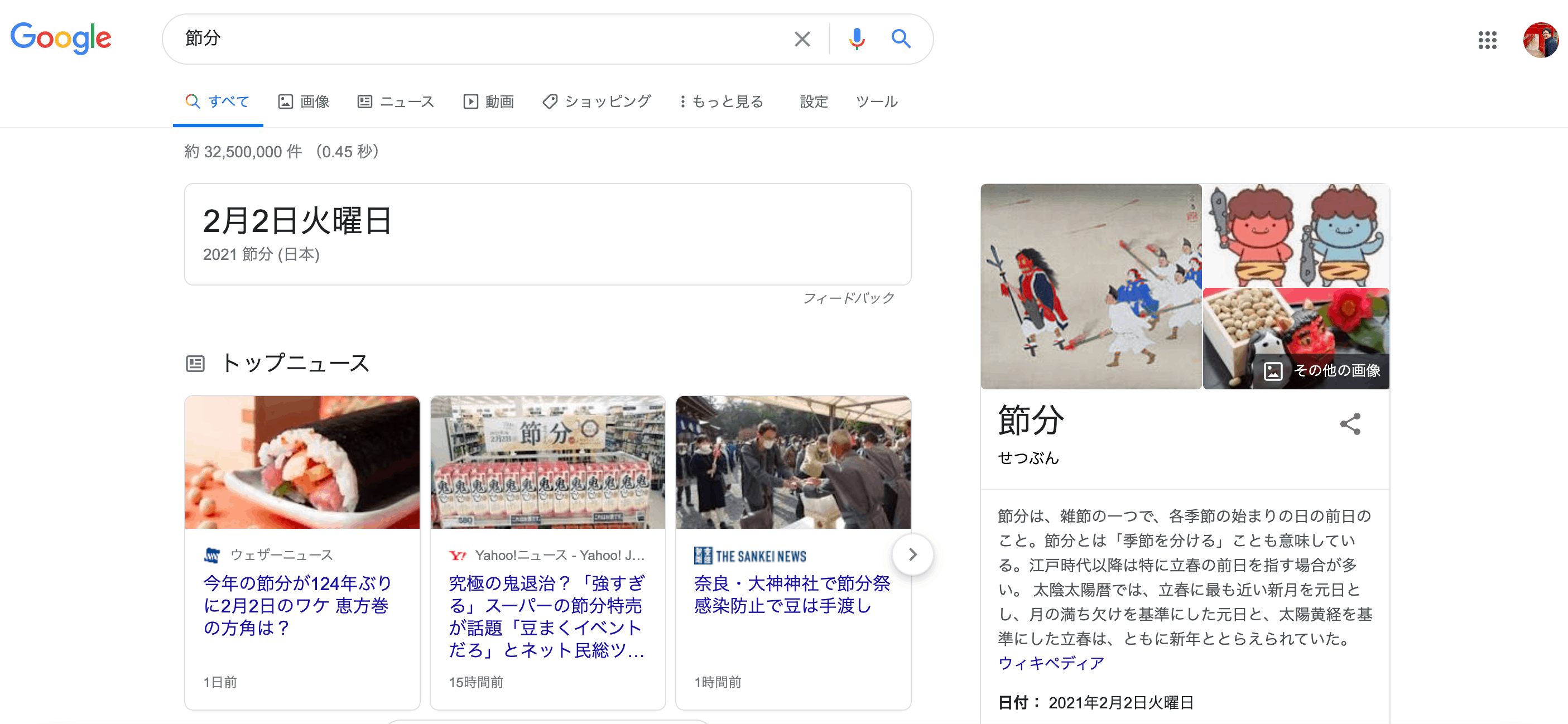Click the ehomaki sushi roll news thumbnail
1568x724 pixels.
(302, 462)
